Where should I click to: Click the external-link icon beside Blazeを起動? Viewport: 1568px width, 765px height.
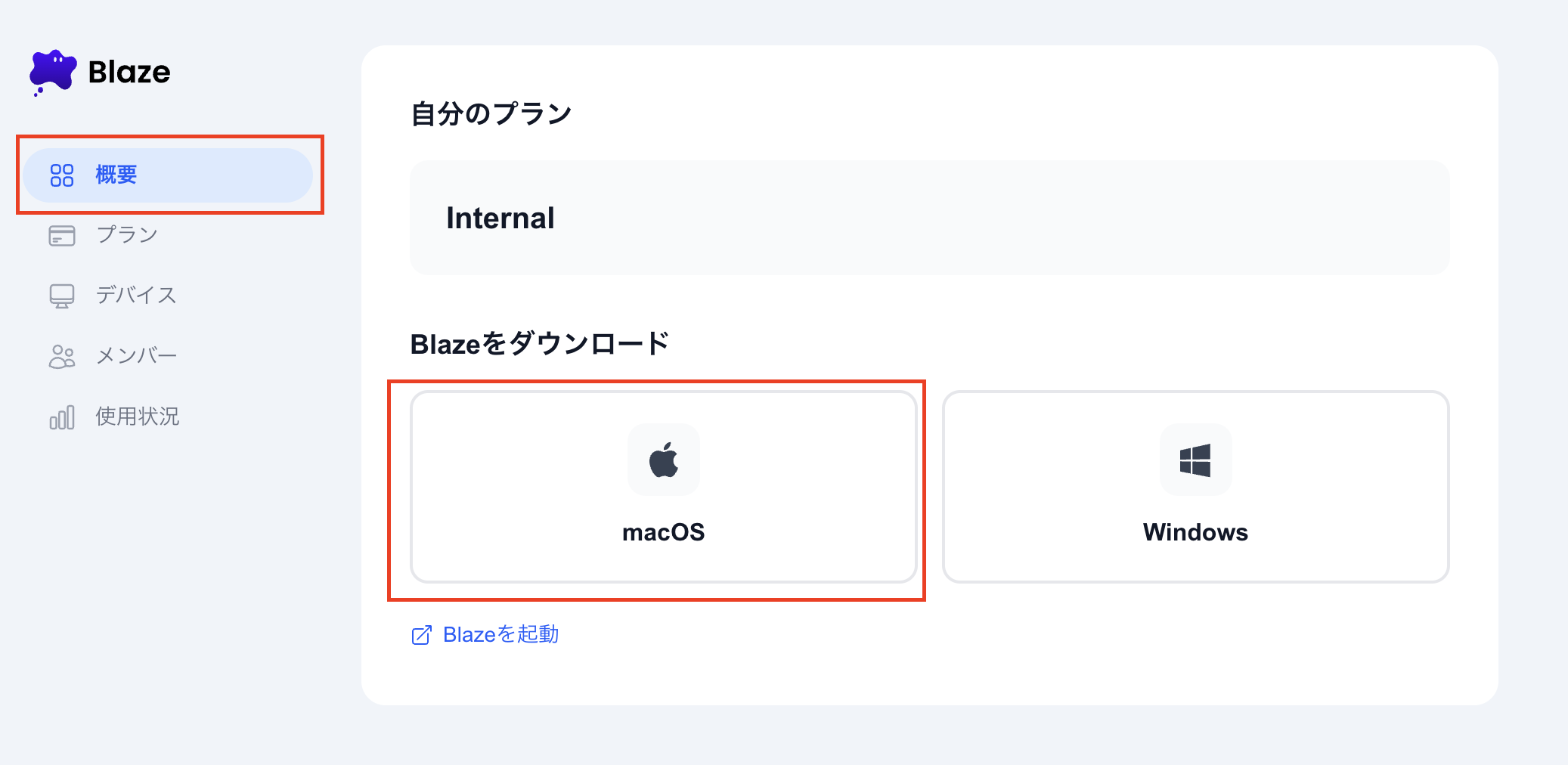pyautogui.click(x=422, y=635)
